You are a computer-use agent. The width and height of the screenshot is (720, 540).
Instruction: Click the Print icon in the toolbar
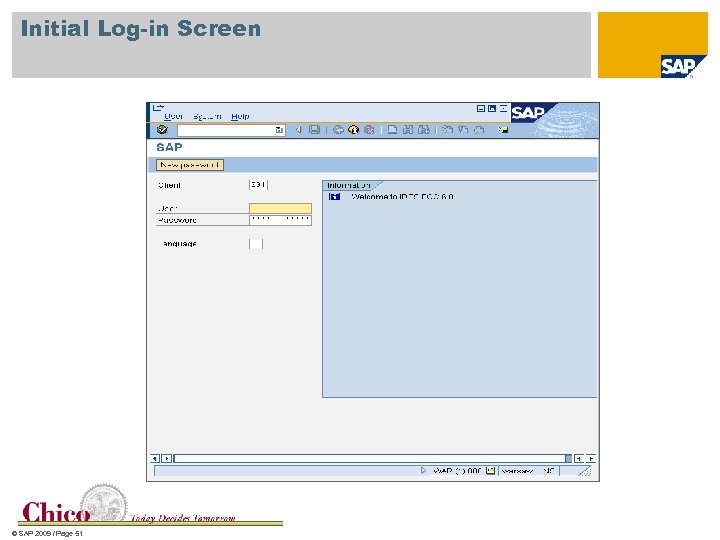click(x=392, y=130)
